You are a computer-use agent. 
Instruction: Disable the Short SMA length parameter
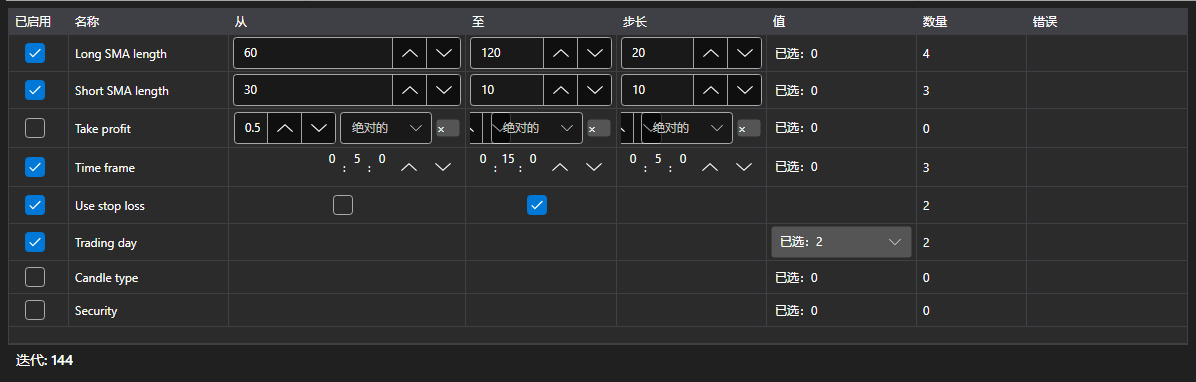pyautogui.click(x=35, y=90)
